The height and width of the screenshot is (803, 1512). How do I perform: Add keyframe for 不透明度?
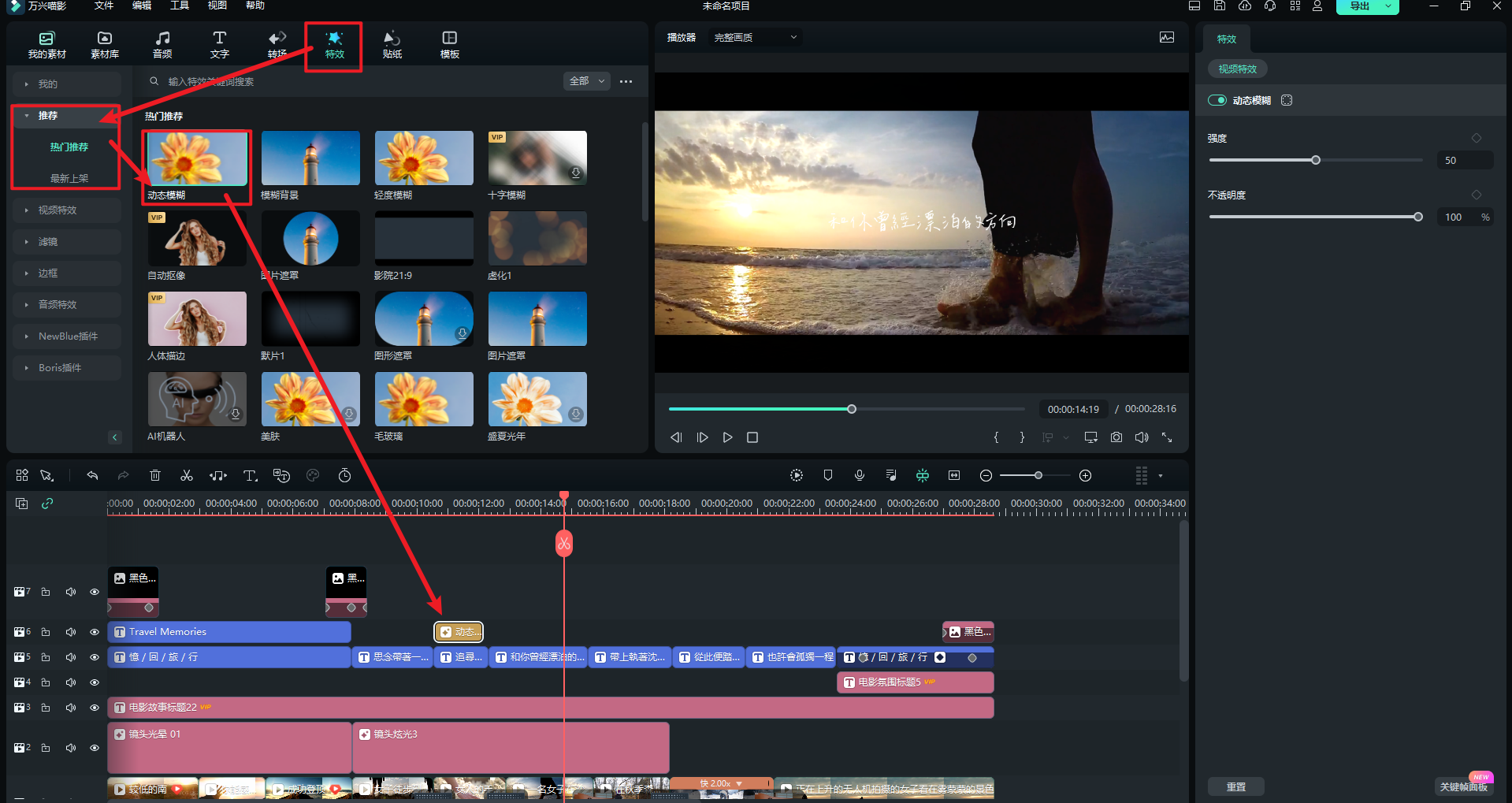point(1477,195)
